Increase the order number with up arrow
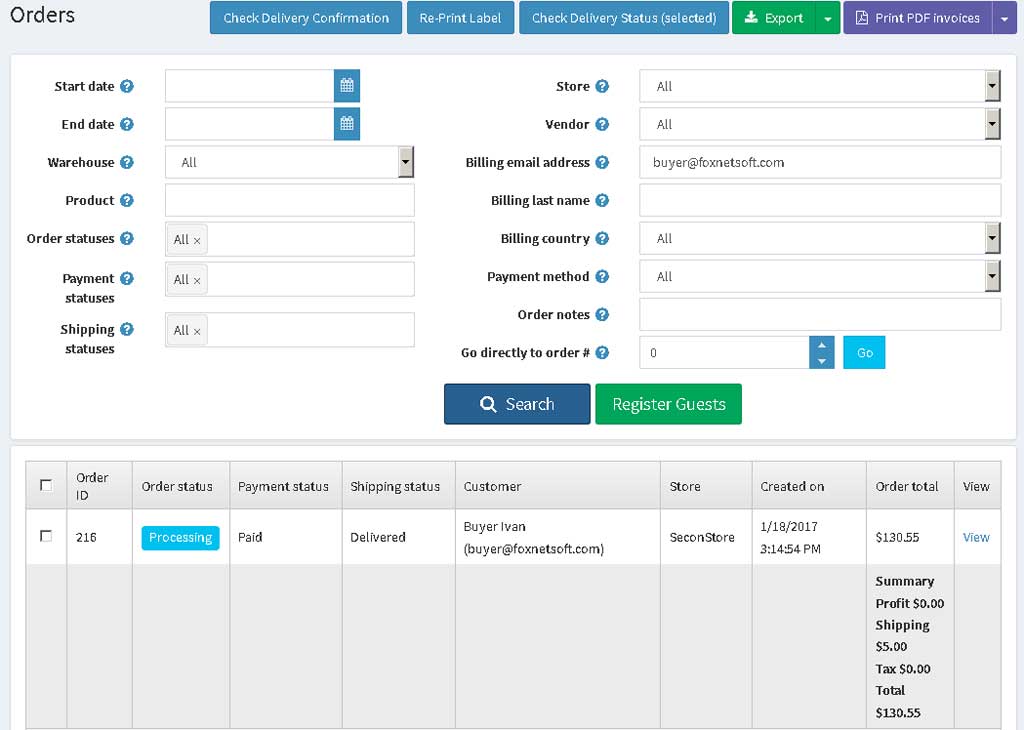The image size is (1024, 730). click(x=822, y=345)
